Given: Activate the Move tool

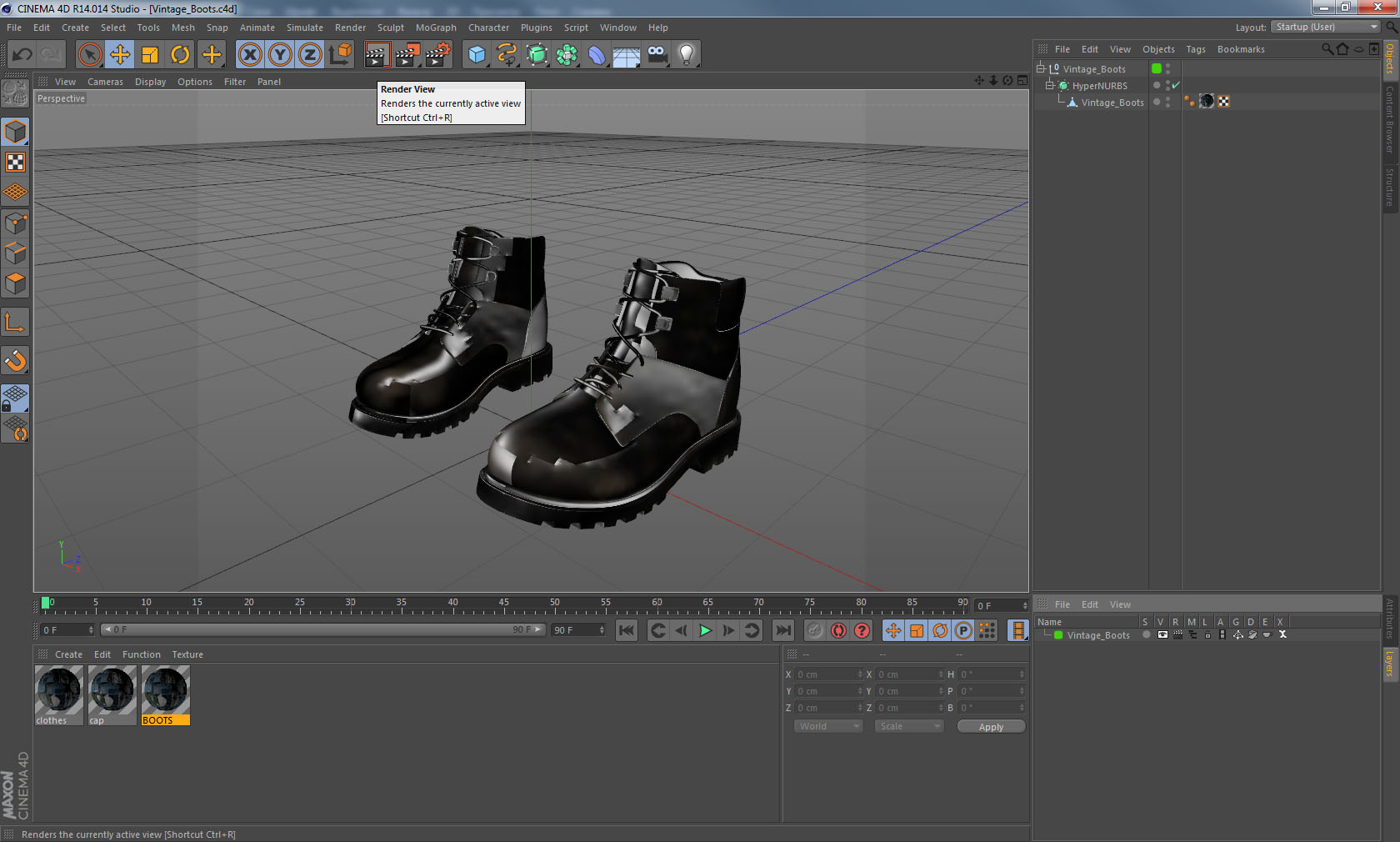Looking at the screenshot, I should click(x=120, y=55).
